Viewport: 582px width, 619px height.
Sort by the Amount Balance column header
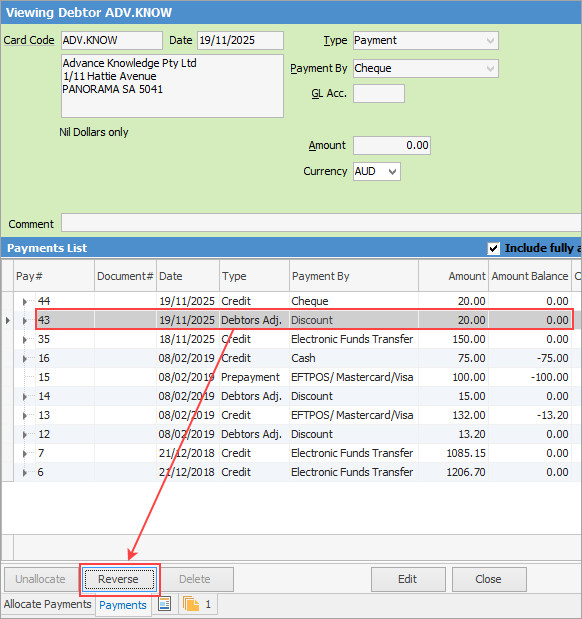(530, 276)
